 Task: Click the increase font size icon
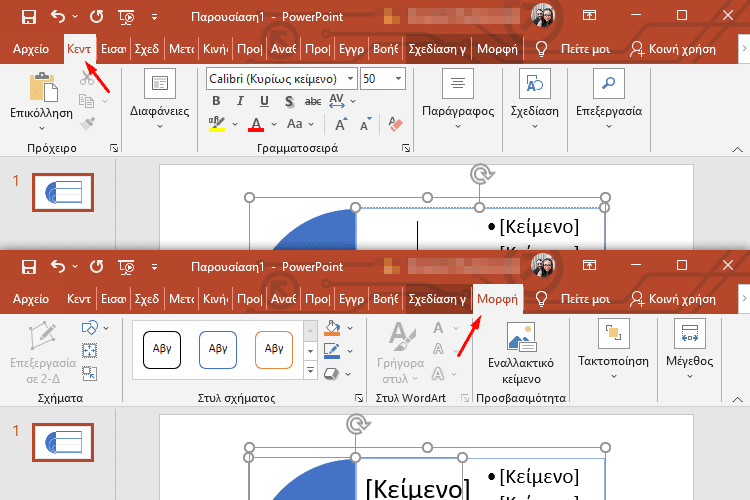tap(341, 124)
